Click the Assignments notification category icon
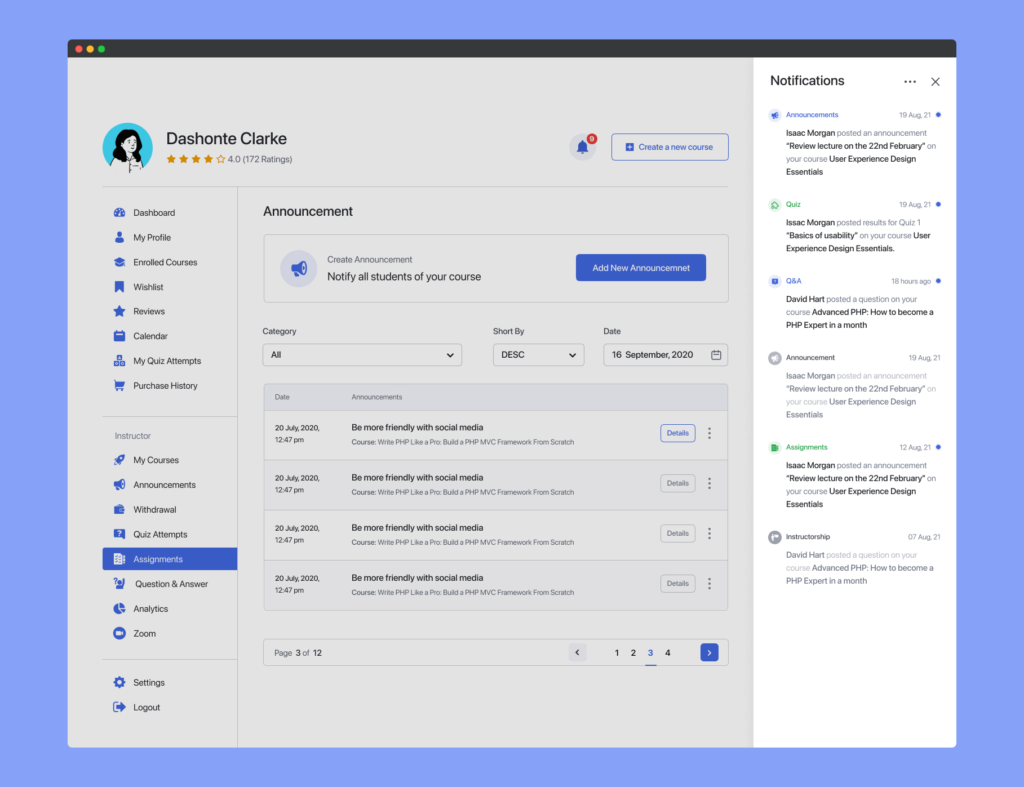 [x=775, y=448]
